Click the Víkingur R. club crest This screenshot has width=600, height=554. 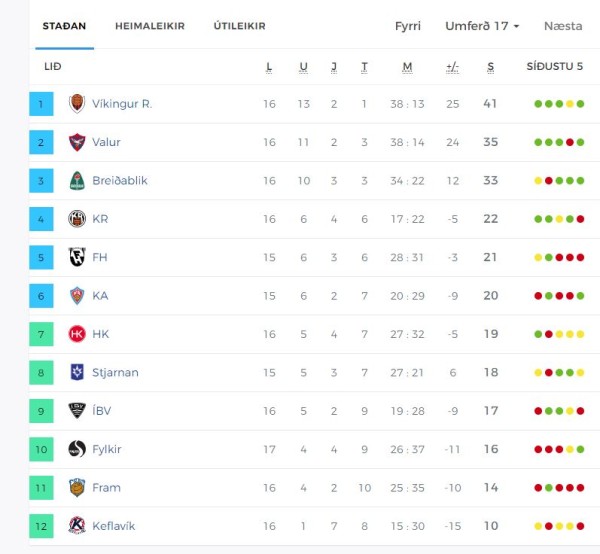(77, 104)
